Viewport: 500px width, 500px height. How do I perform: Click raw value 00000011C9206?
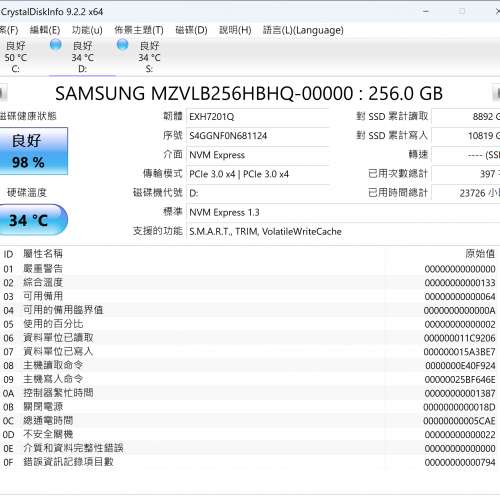coord(460,338)
